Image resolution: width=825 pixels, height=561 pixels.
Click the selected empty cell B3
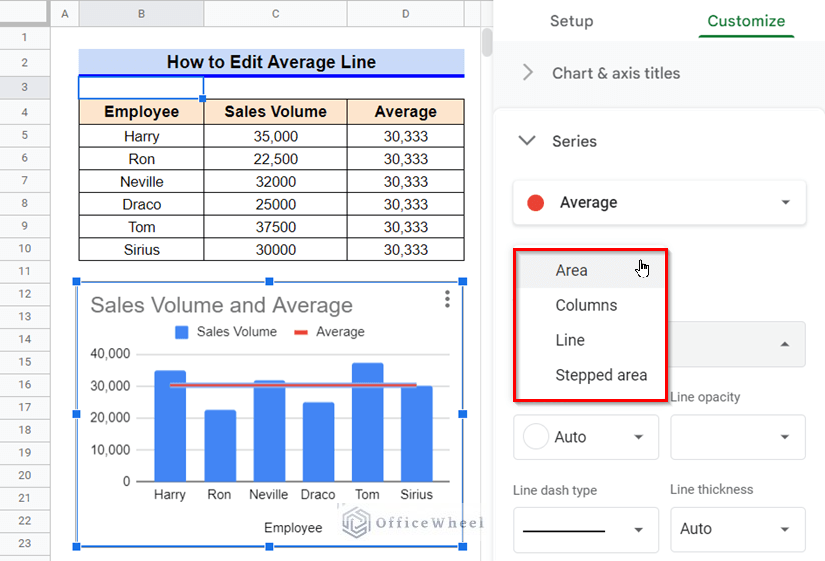click(141, 87)
